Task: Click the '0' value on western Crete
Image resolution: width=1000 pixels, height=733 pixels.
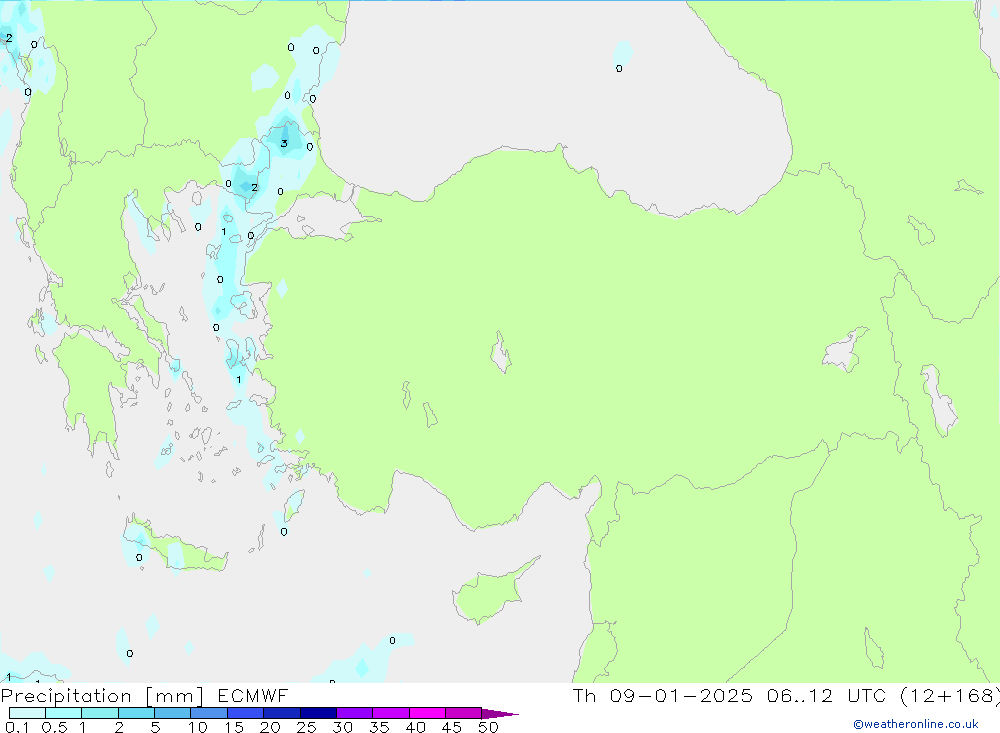Action: [x=139, y=557]
